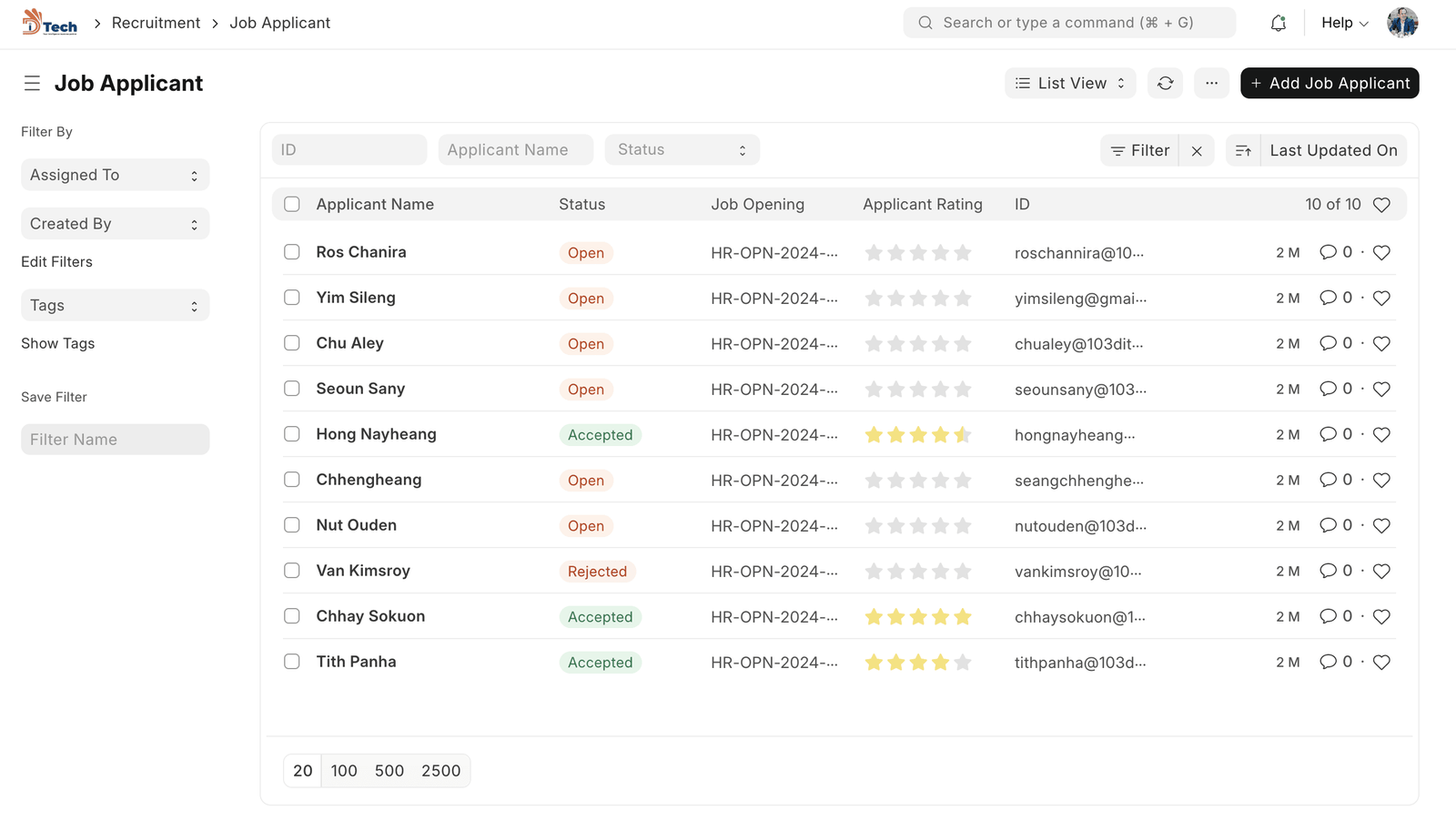The width and height of the screenshot is (1456, 821).
Task: Check the box for Yim Sileng
Action: 292,298
